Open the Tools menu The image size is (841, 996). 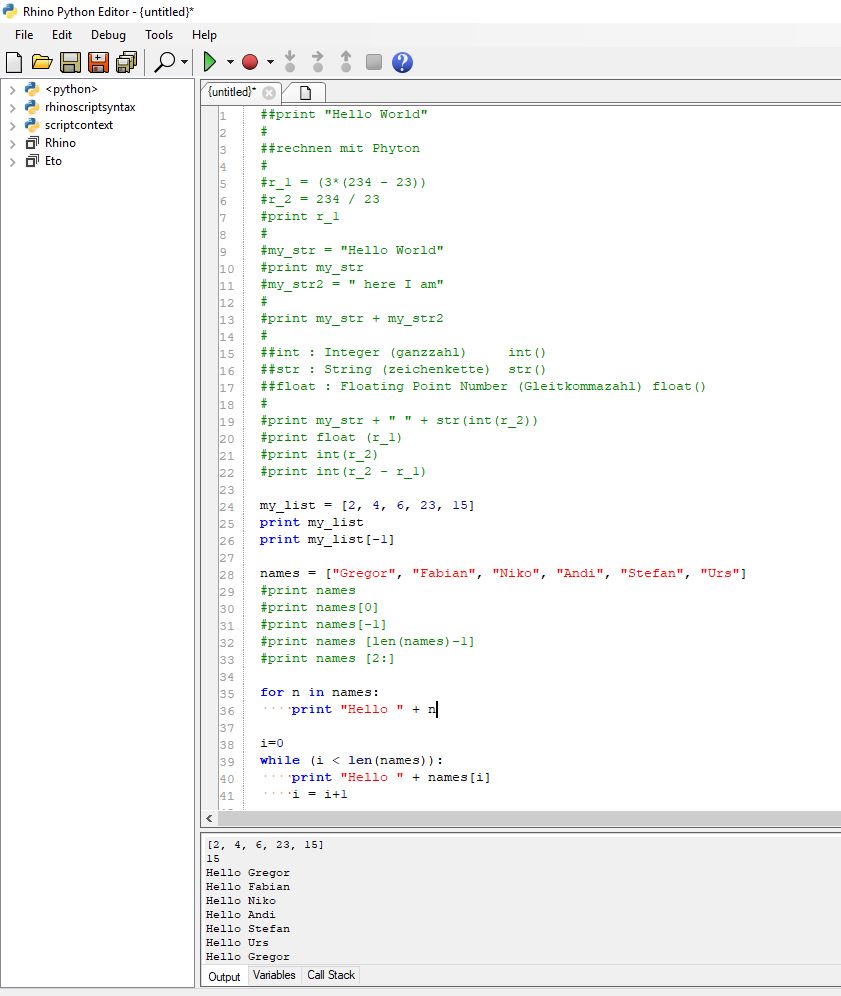pyautogui.click(x=159, y=35)
